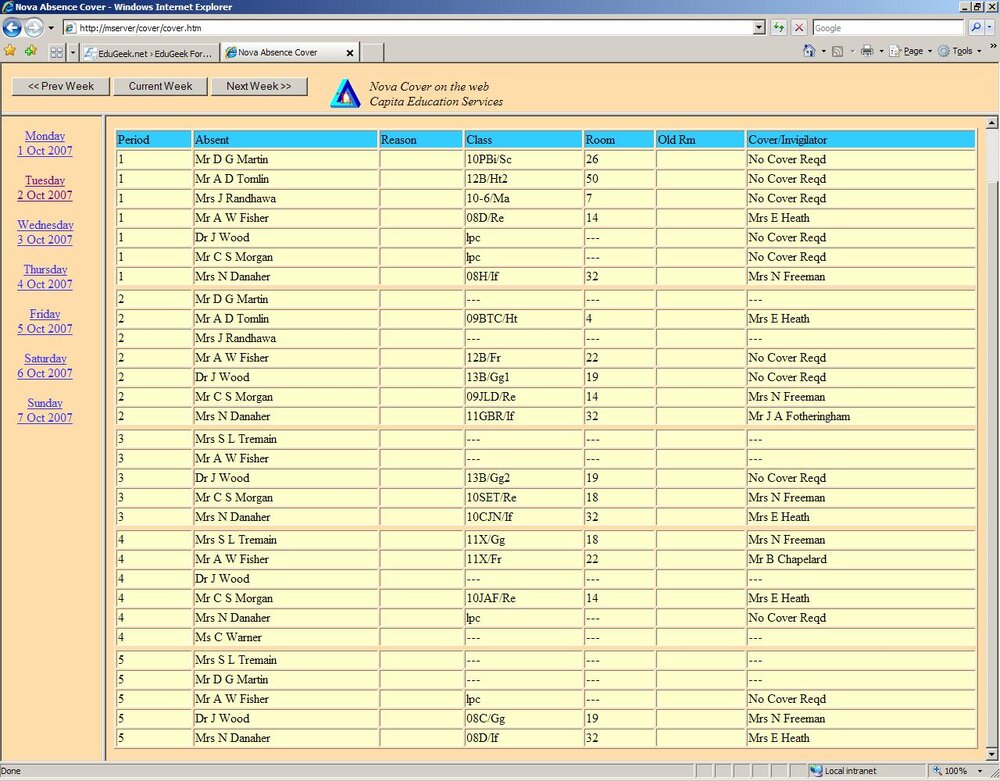The width and height of the screenshot is (1000, 781).
Task: Expand the toolbar overflow chevron
Action: pos(992,47)
